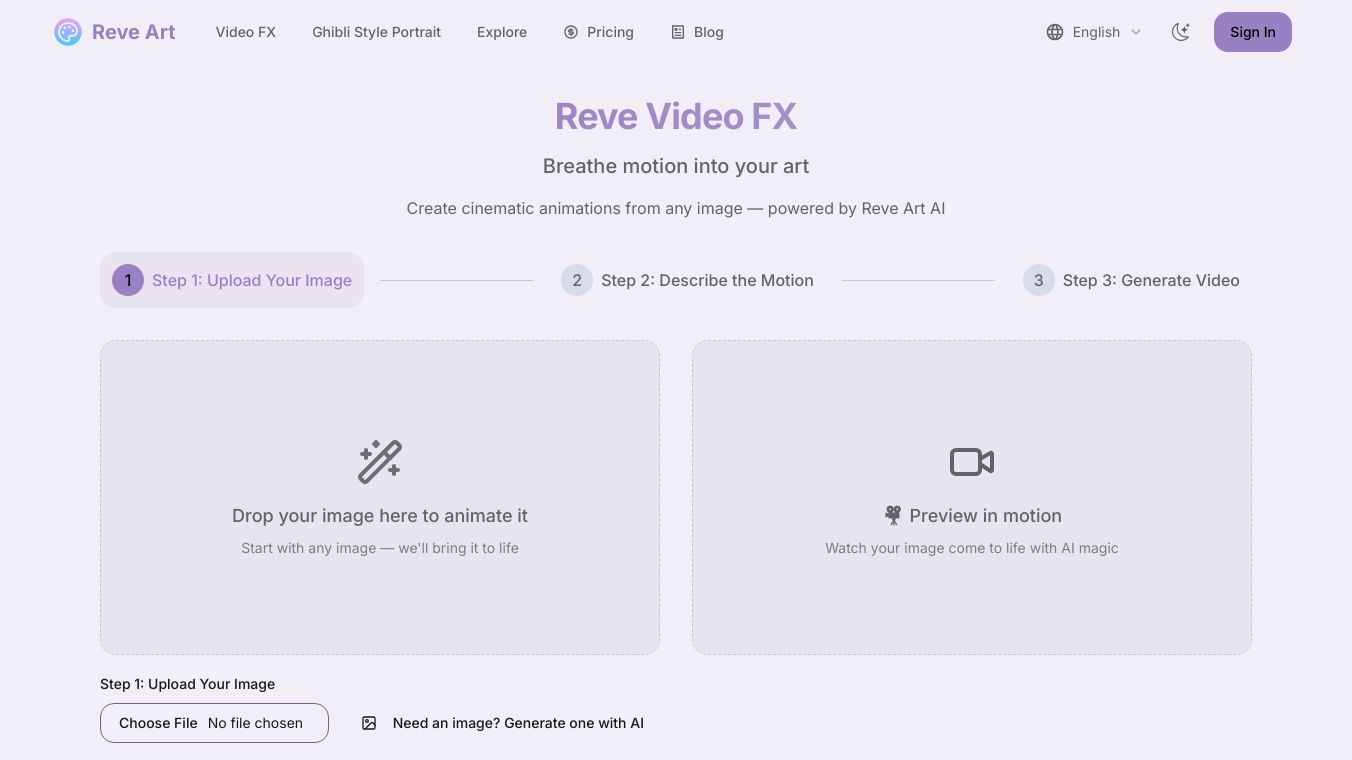Click the image icon beside generate link
Screen dimensions: 1352x760
coord(369,723)
